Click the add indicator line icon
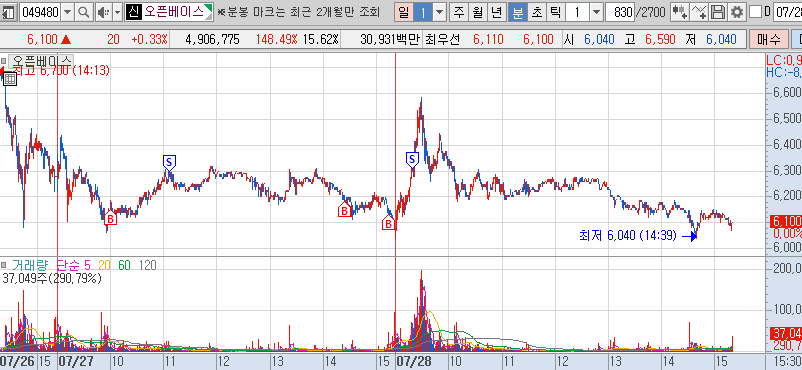Screen dimensions: 802x370 [x=699, y=12]
